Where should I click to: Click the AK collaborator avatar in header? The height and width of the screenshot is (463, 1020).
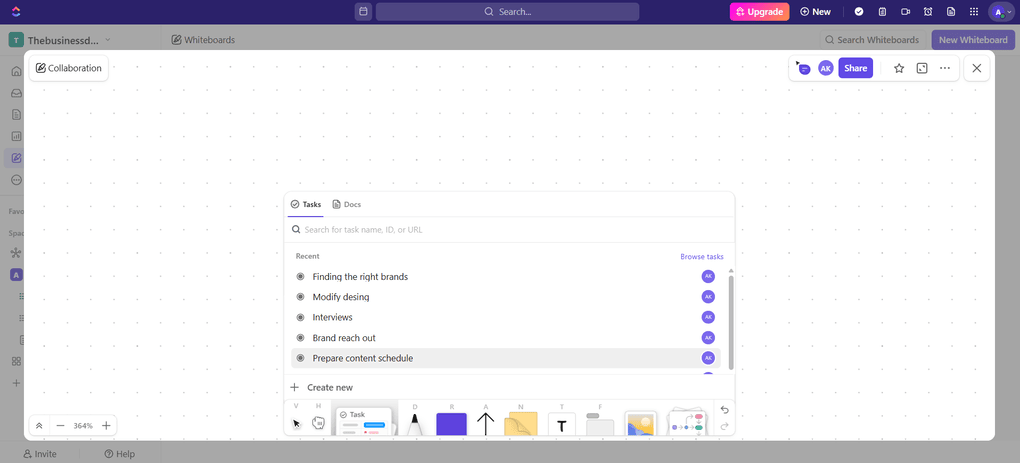click(825, 68)
